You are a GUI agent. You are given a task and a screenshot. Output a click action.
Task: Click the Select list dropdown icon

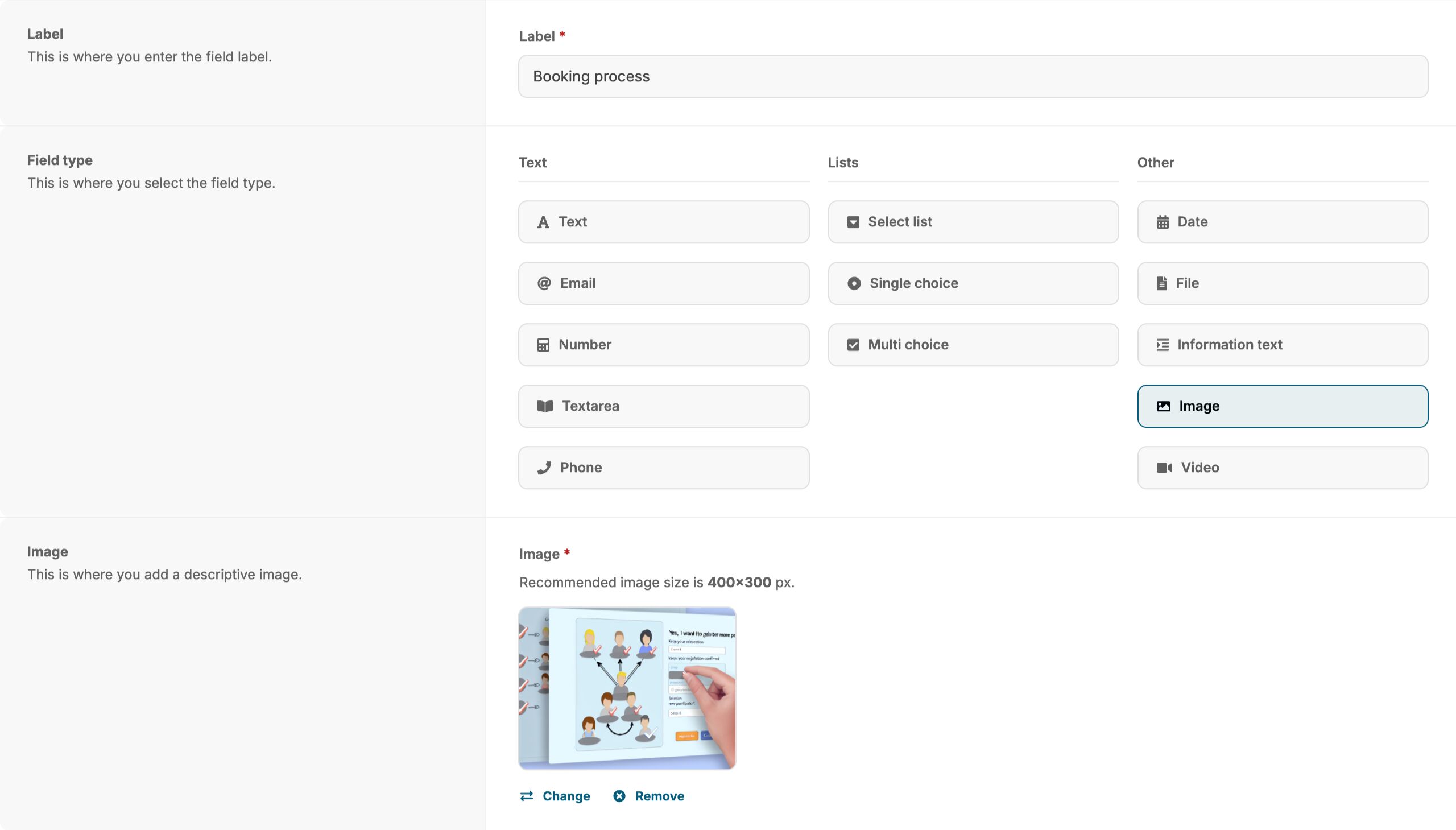tap(853, 222)
